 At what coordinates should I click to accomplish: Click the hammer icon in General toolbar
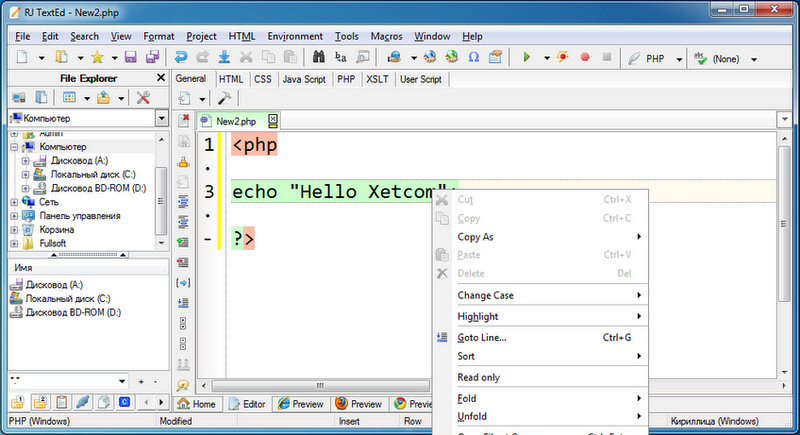coord(224,98)
